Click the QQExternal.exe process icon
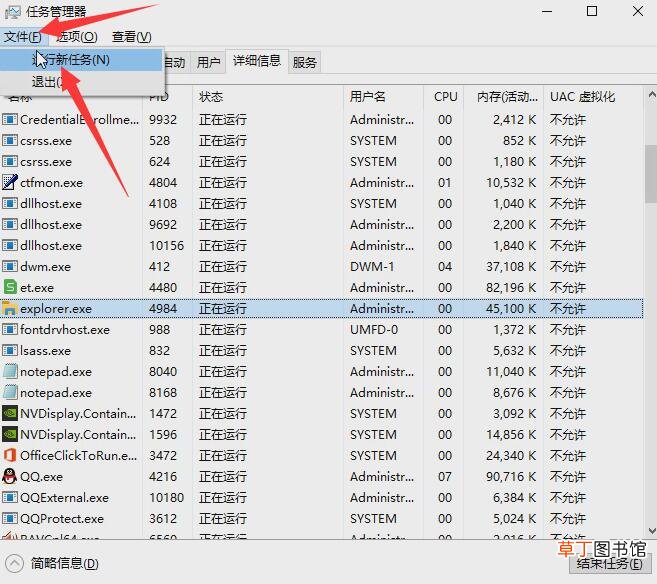 coord(10,498)
